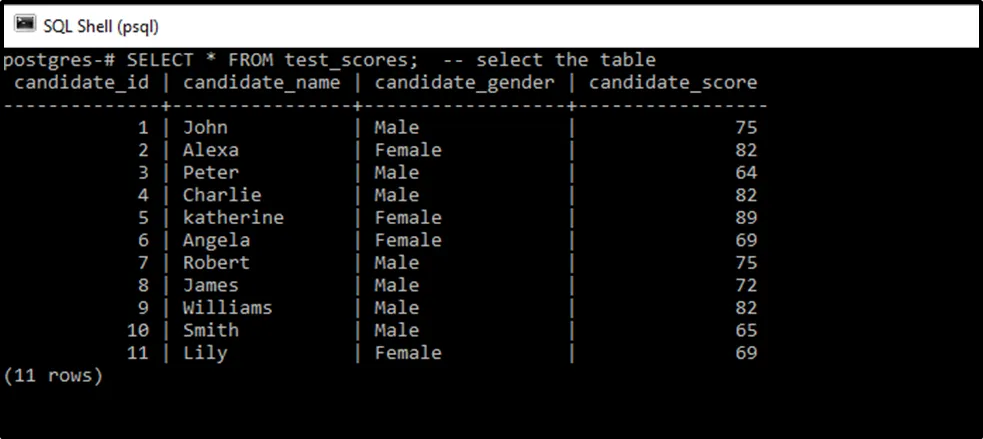The width and height of the screenshot is (983, 439).
Task: Click James's score value of 72
Action: pos(745,286)
